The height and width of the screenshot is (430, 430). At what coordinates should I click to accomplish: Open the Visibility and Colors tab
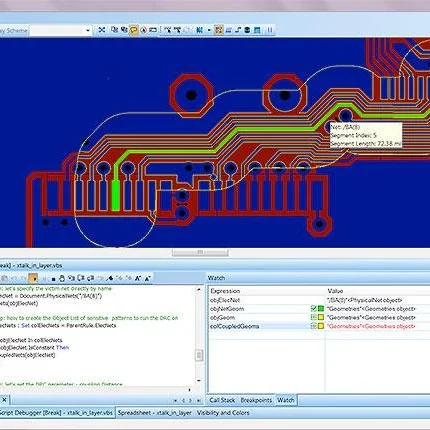click(x=223, y=413)
